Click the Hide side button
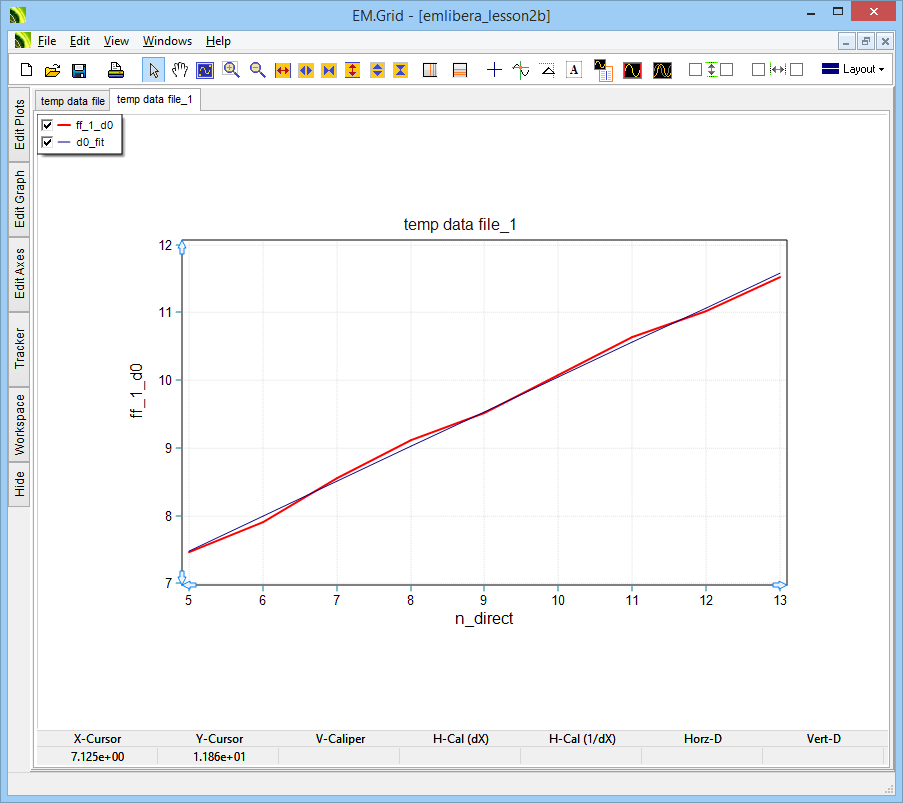Screen dimensions: 903x803 (x=20, y=485)
